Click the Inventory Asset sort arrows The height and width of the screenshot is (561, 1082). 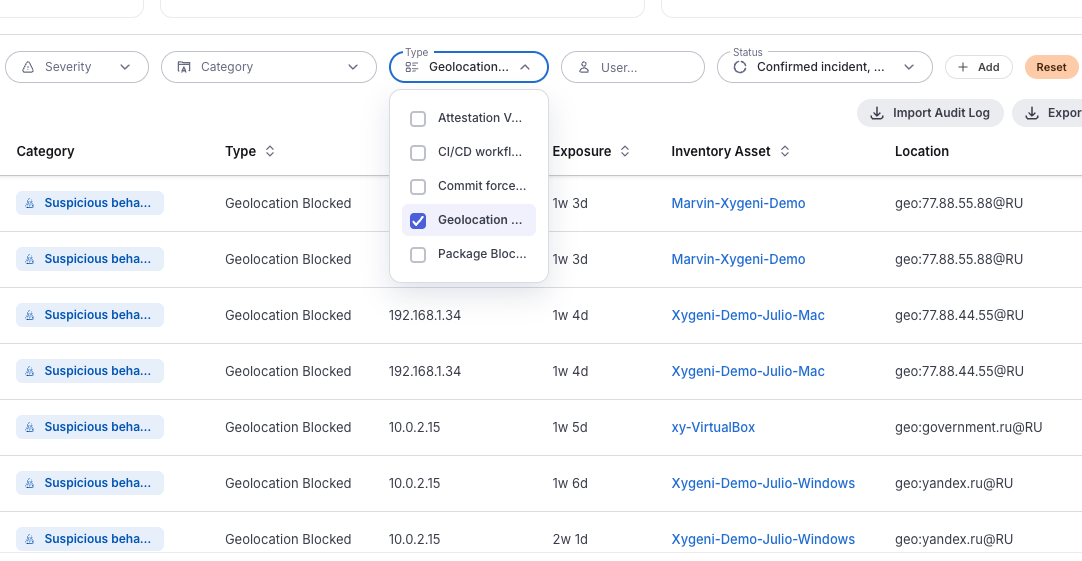pyautogui.click(x=785, y=151)
